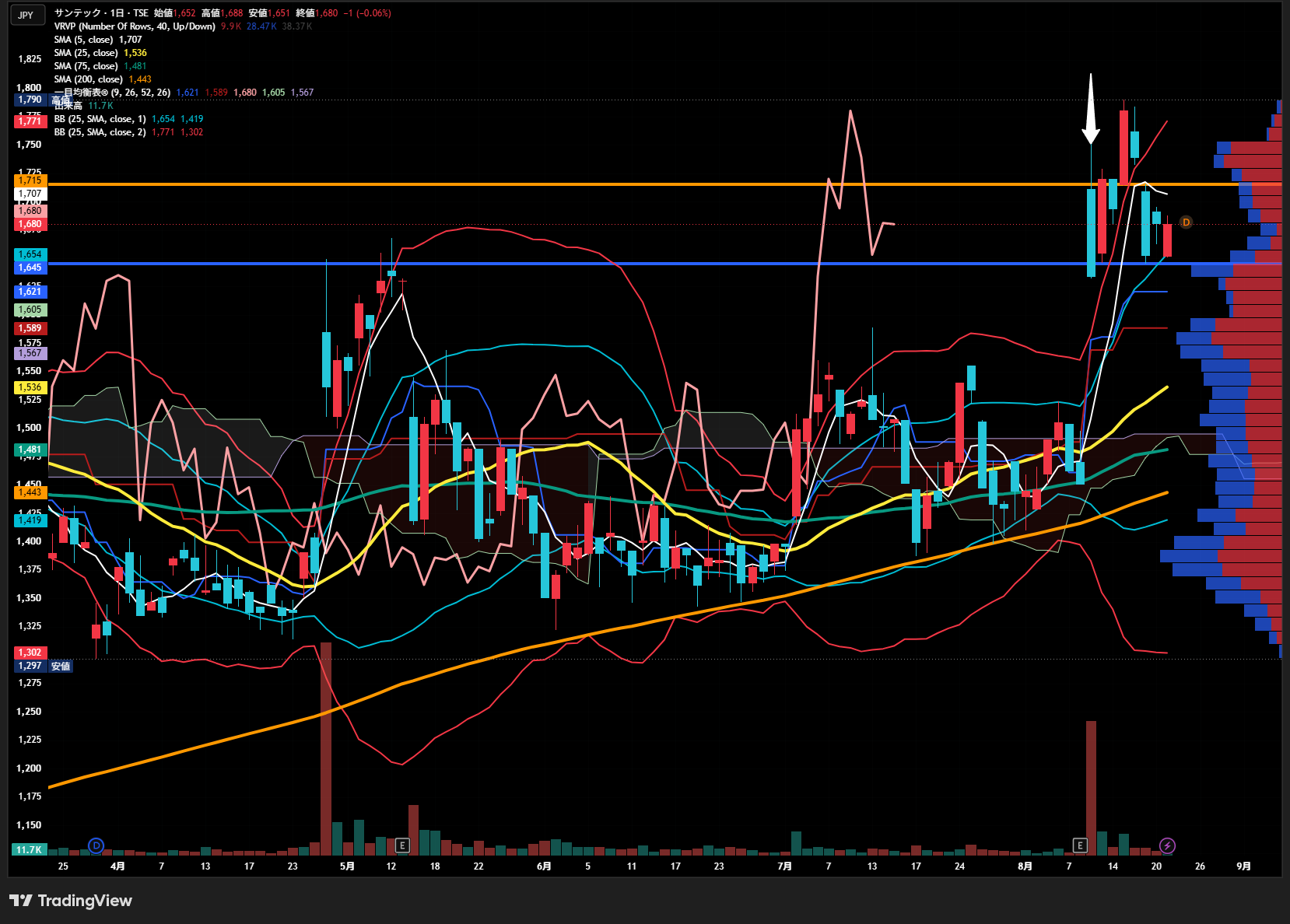Select the 出来高 volume indicator legend
The image size is (1290, 924).
[x=68, y=106]
